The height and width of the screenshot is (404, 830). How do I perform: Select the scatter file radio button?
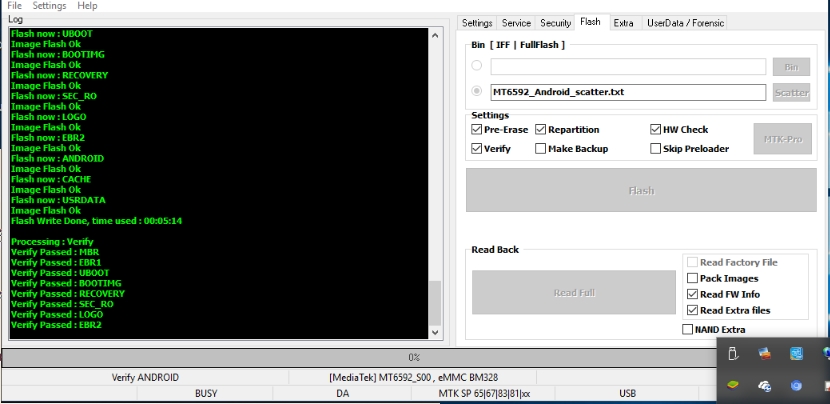tap(477, 91)
